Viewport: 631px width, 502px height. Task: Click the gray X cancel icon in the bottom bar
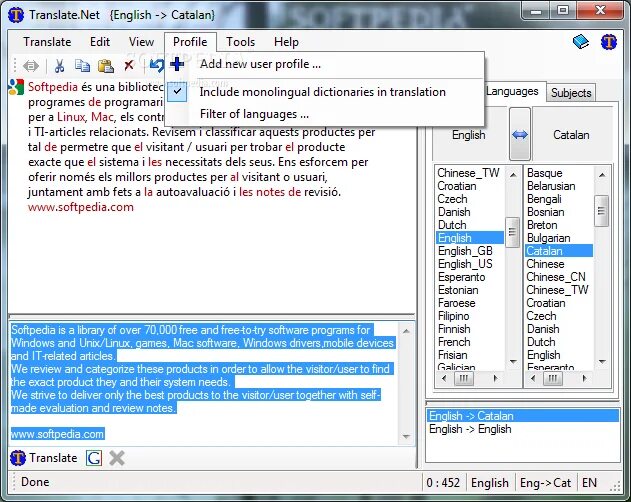(x=117, y=458)
